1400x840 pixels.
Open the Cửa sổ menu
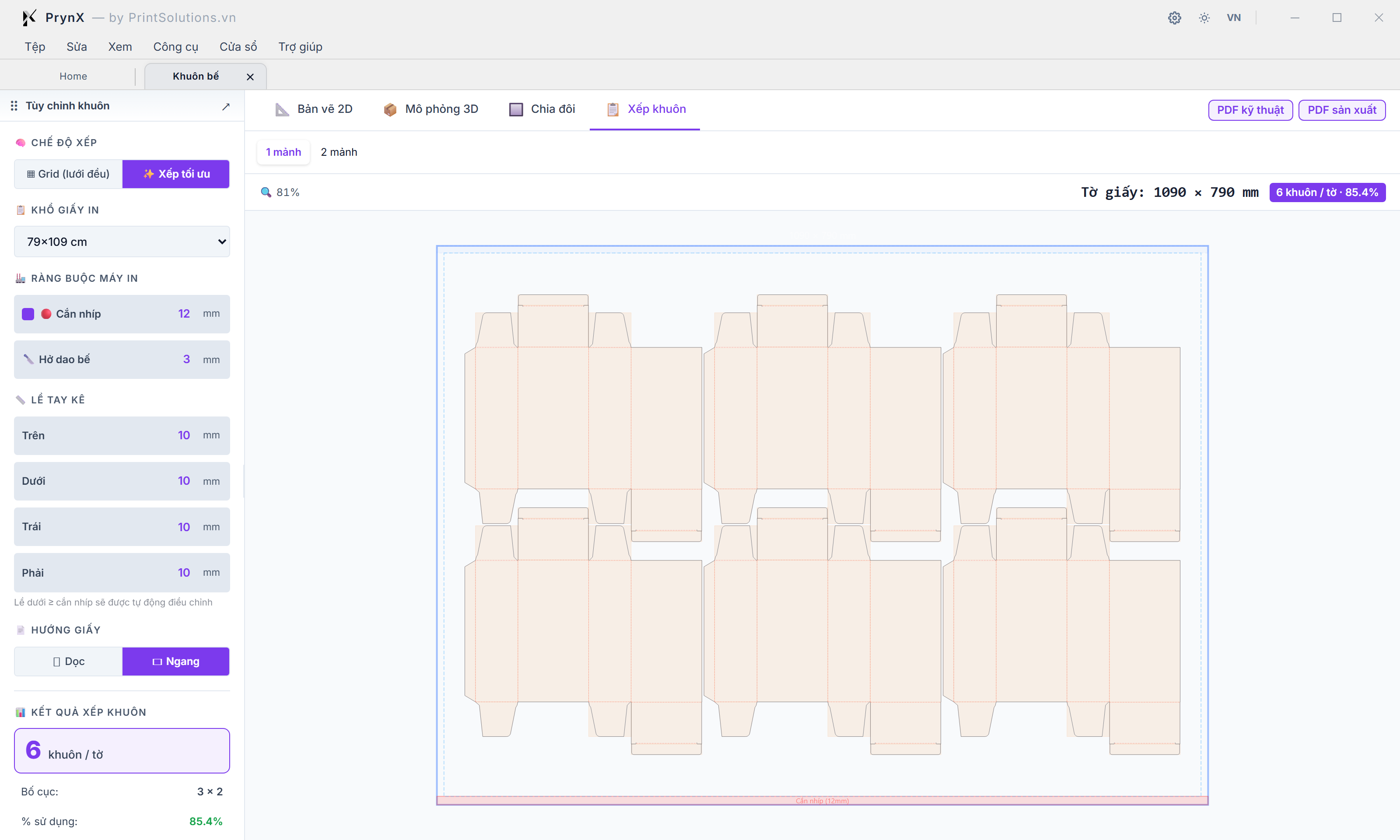pos(238,47)
